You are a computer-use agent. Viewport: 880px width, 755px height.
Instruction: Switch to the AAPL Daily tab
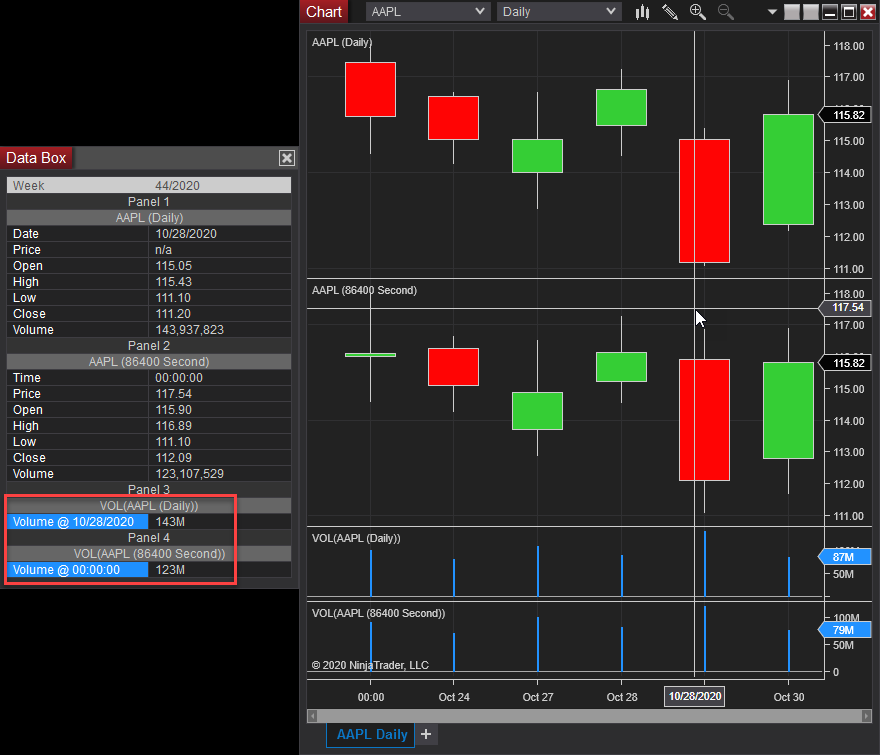[x=369, y=734]
